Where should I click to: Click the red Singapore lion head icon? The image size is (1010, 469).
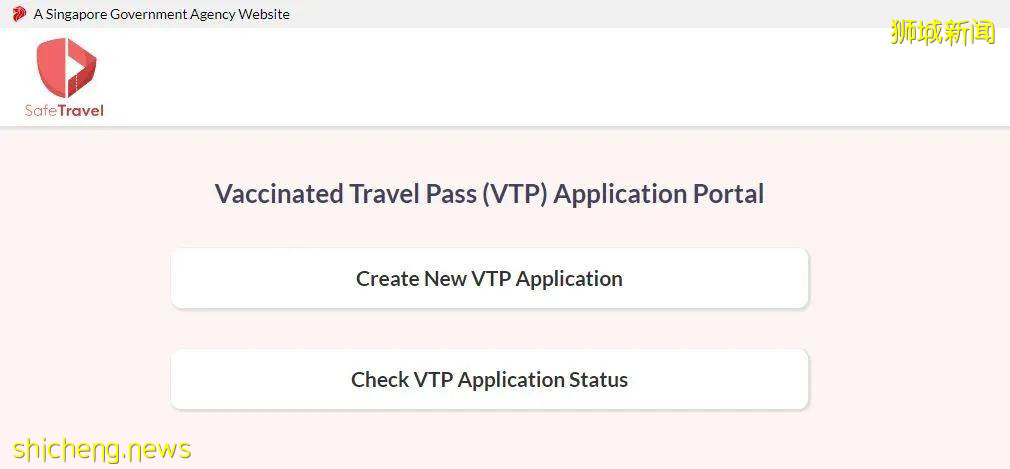19,14
